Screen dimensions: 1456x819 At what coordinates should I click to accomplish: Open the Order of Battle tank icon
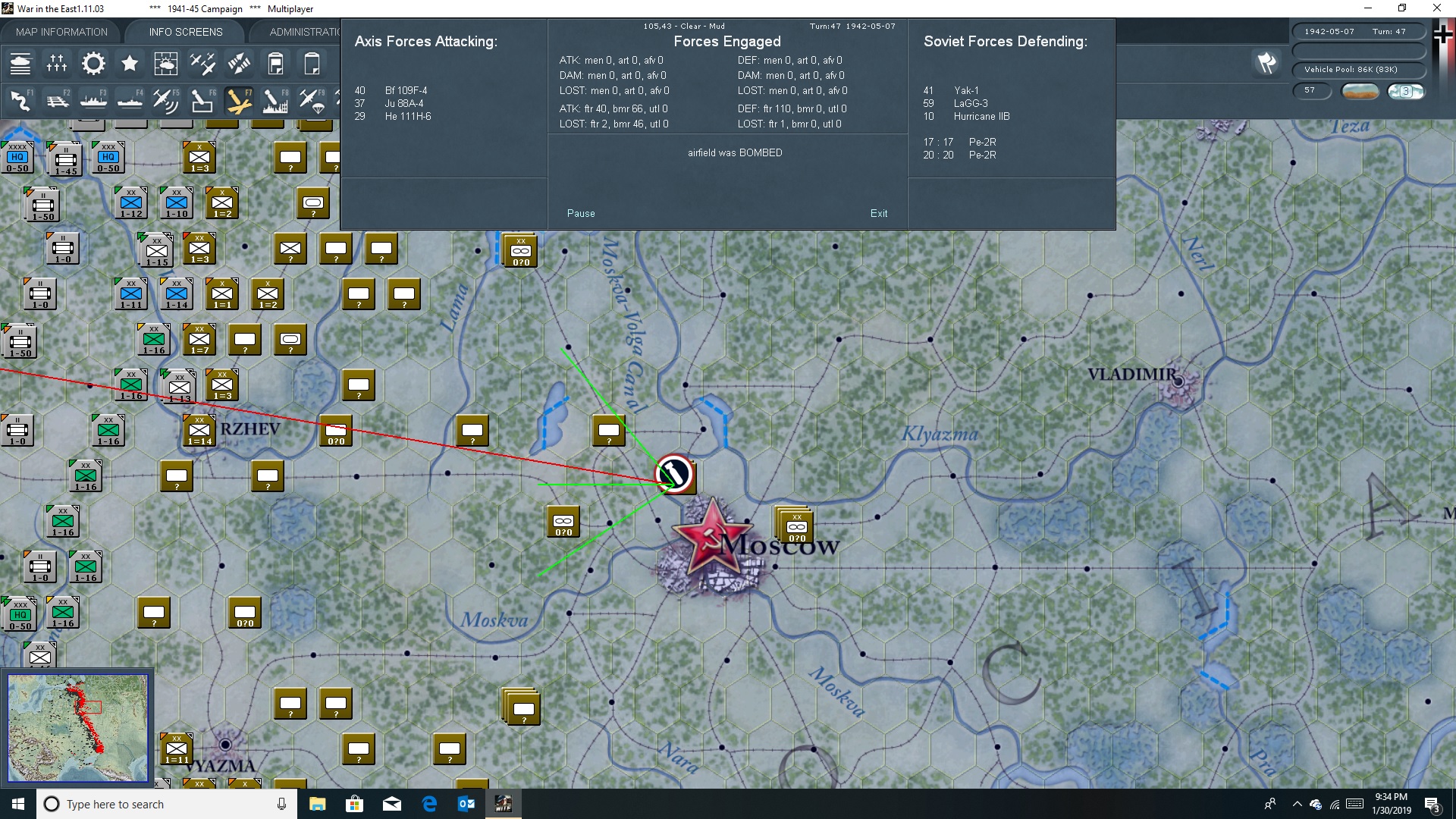coord(20,64)
